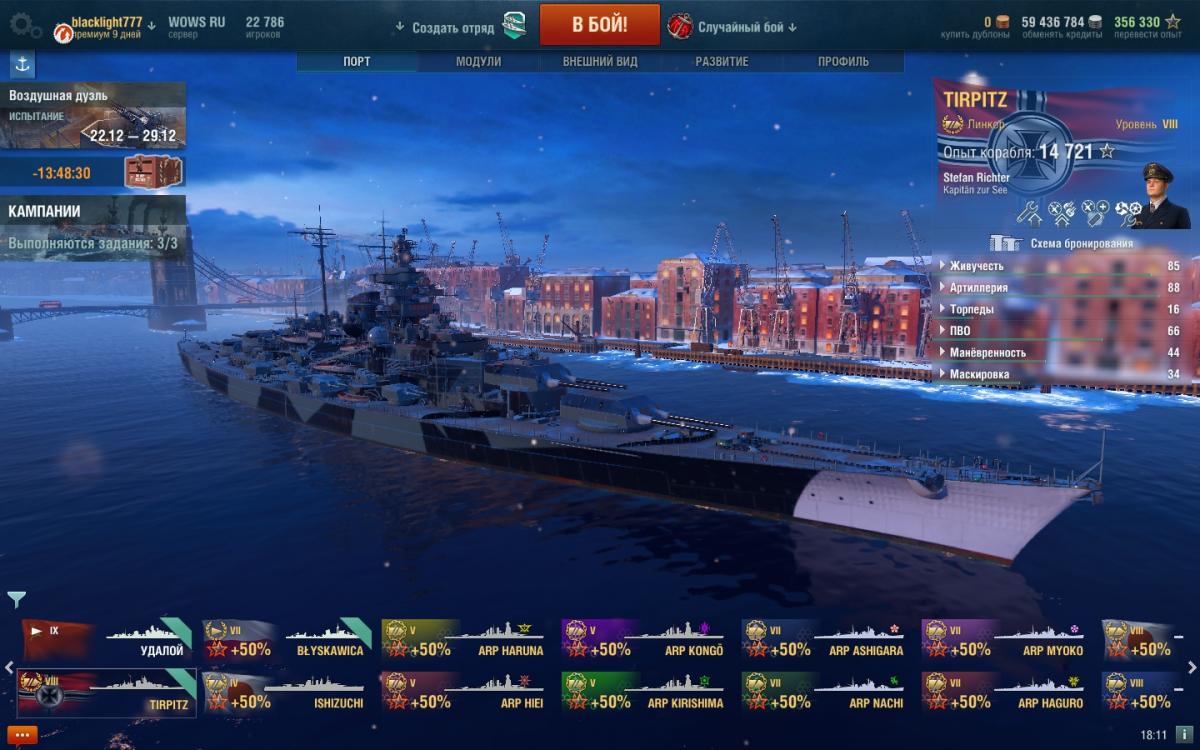1200x750 pixels.
Task: Click the armor scheme Схема бронирования icon
Action: pyautogui.click(x=1004, y=243)
